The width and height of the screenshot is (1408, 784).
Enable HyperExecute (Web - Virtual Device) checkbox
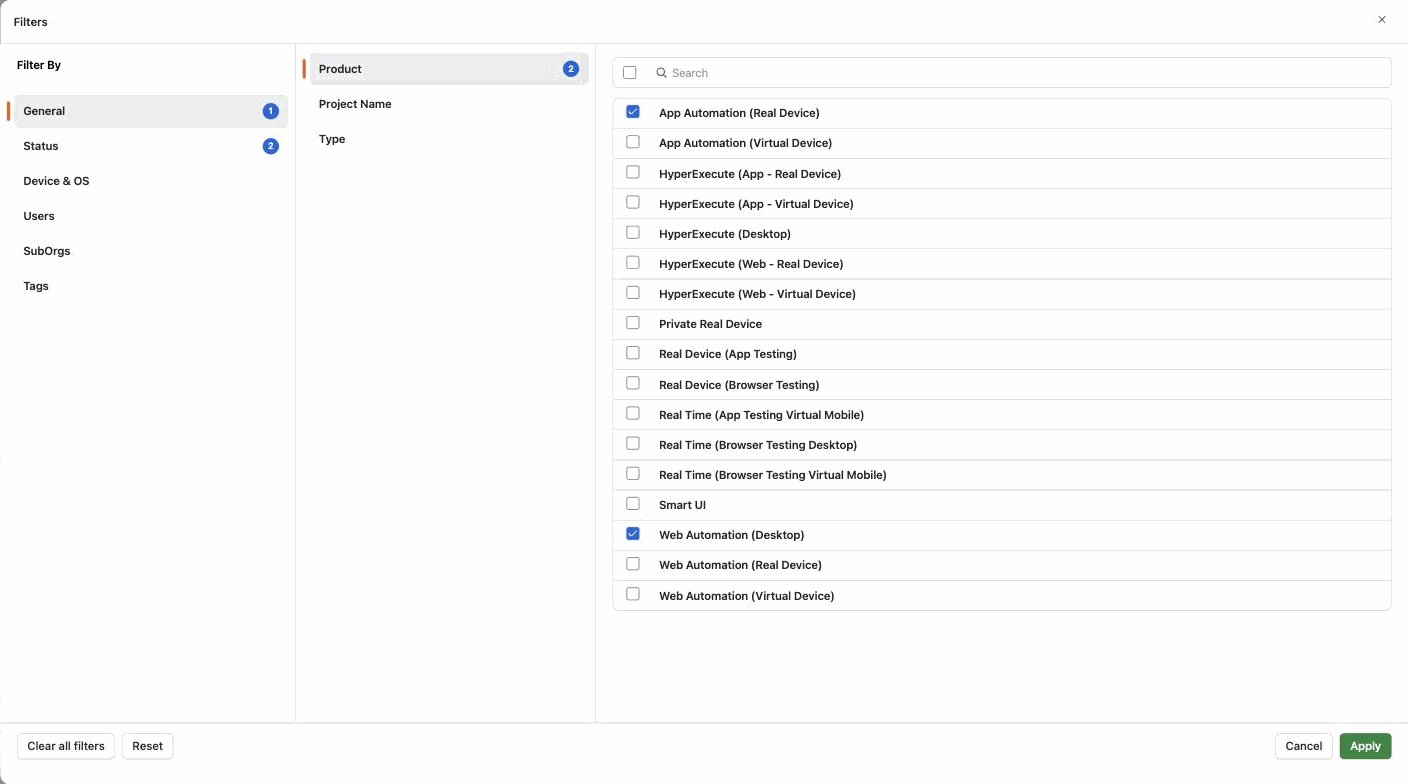[633, 293]
